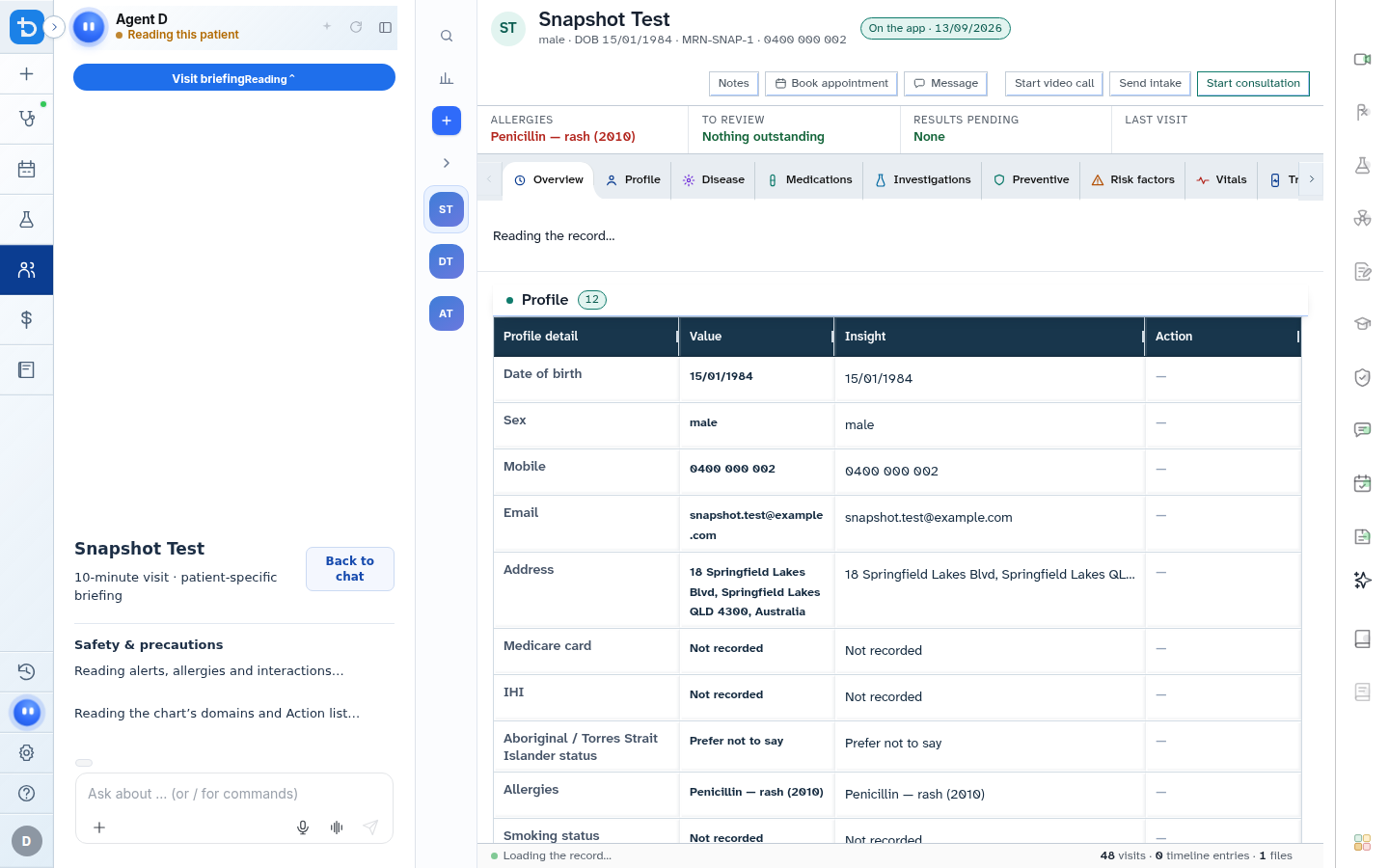The width and height of the screenshot is (1389, 868).
Task: Click the Book appointment button
Action: [831, 84]
